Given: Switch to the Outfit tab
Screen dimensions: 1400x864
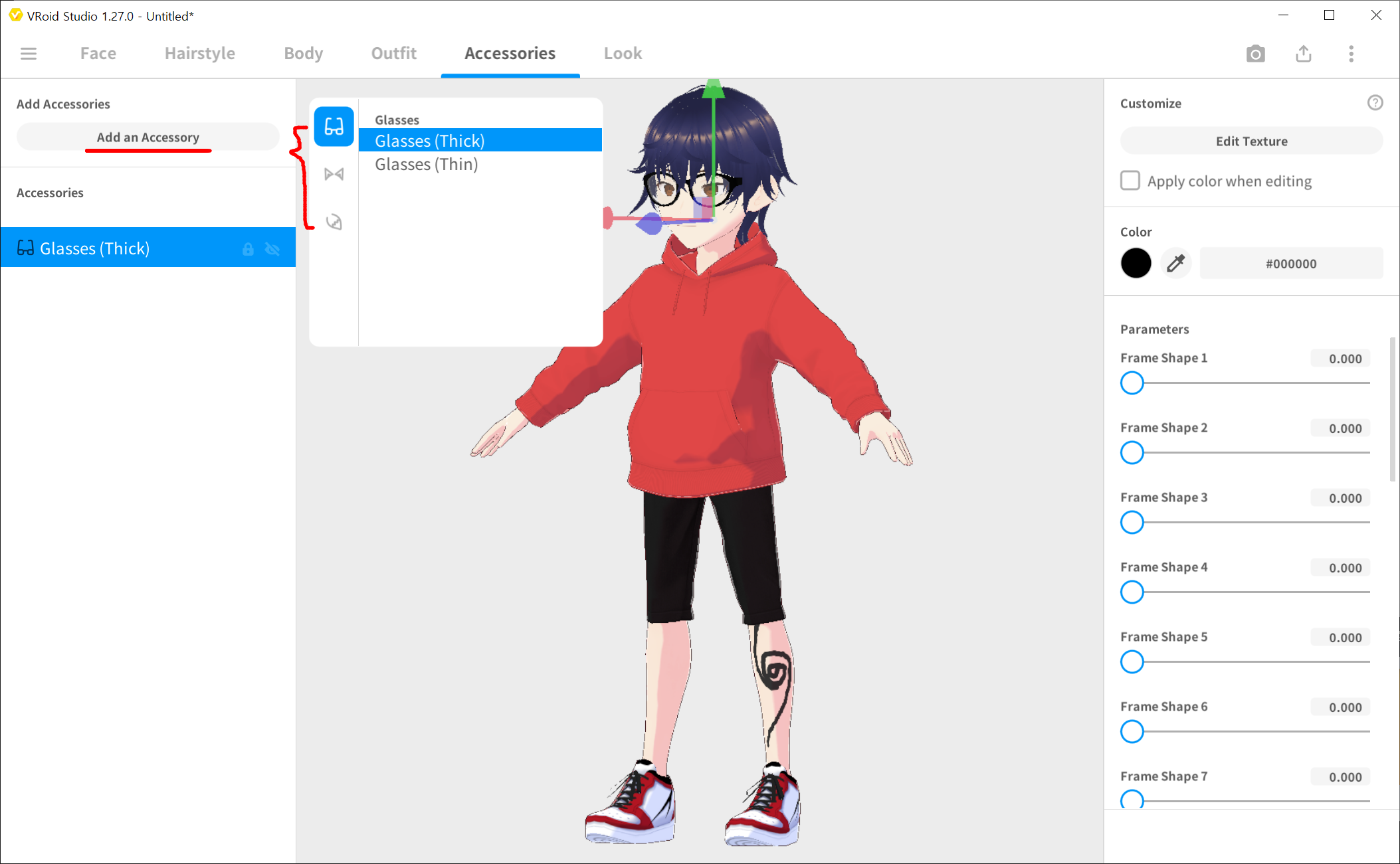Looking at the screenshot, I should coord(393,53).
